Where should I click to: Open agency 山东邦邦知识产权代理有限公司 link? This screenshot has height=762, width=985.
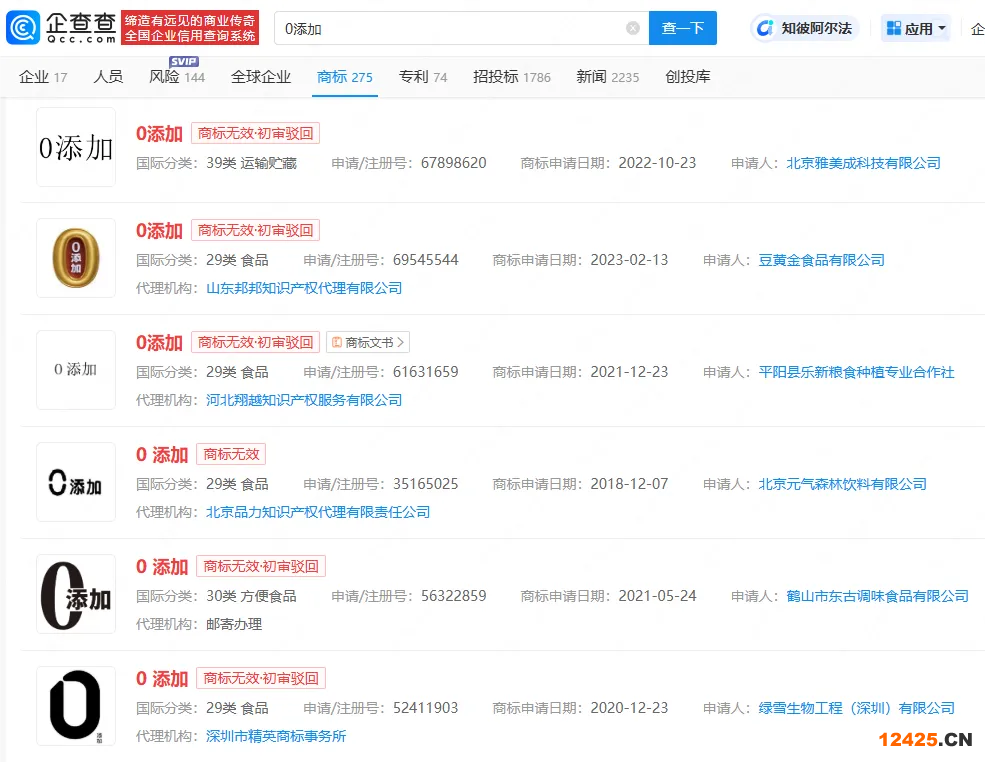pyautogui.click(x=304, y=288)
